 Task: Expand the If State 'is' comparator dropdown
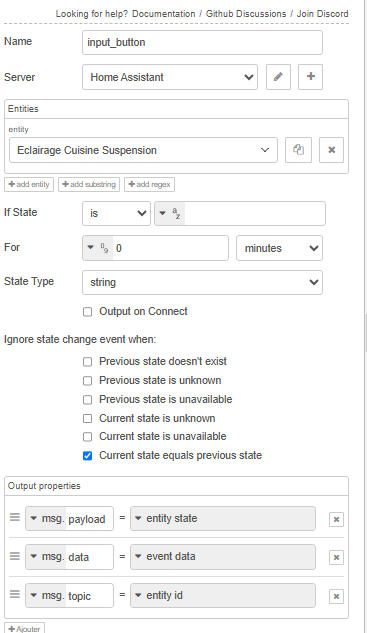[x=116, y=213]
